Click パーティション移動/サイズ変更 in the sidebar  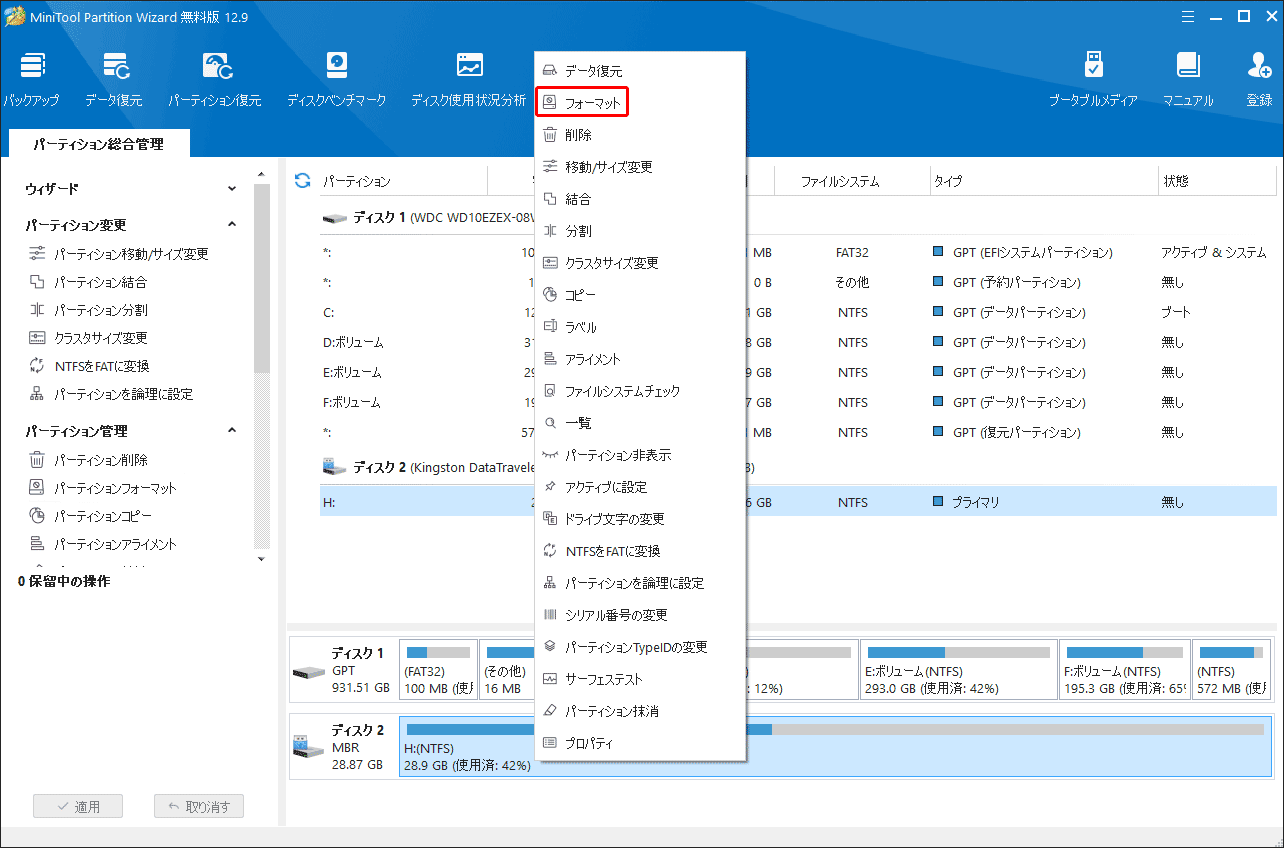(x=119, y=254)
